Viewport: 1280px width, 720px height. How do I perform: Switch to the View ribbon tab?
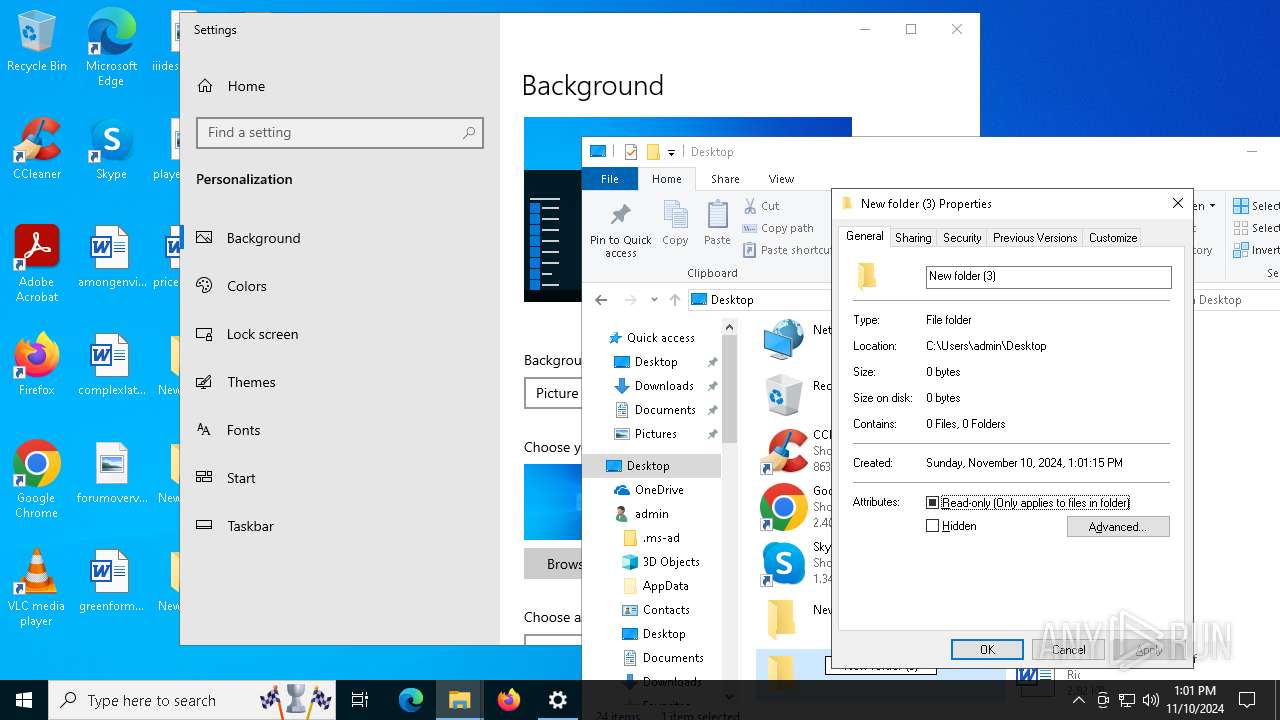781,179
